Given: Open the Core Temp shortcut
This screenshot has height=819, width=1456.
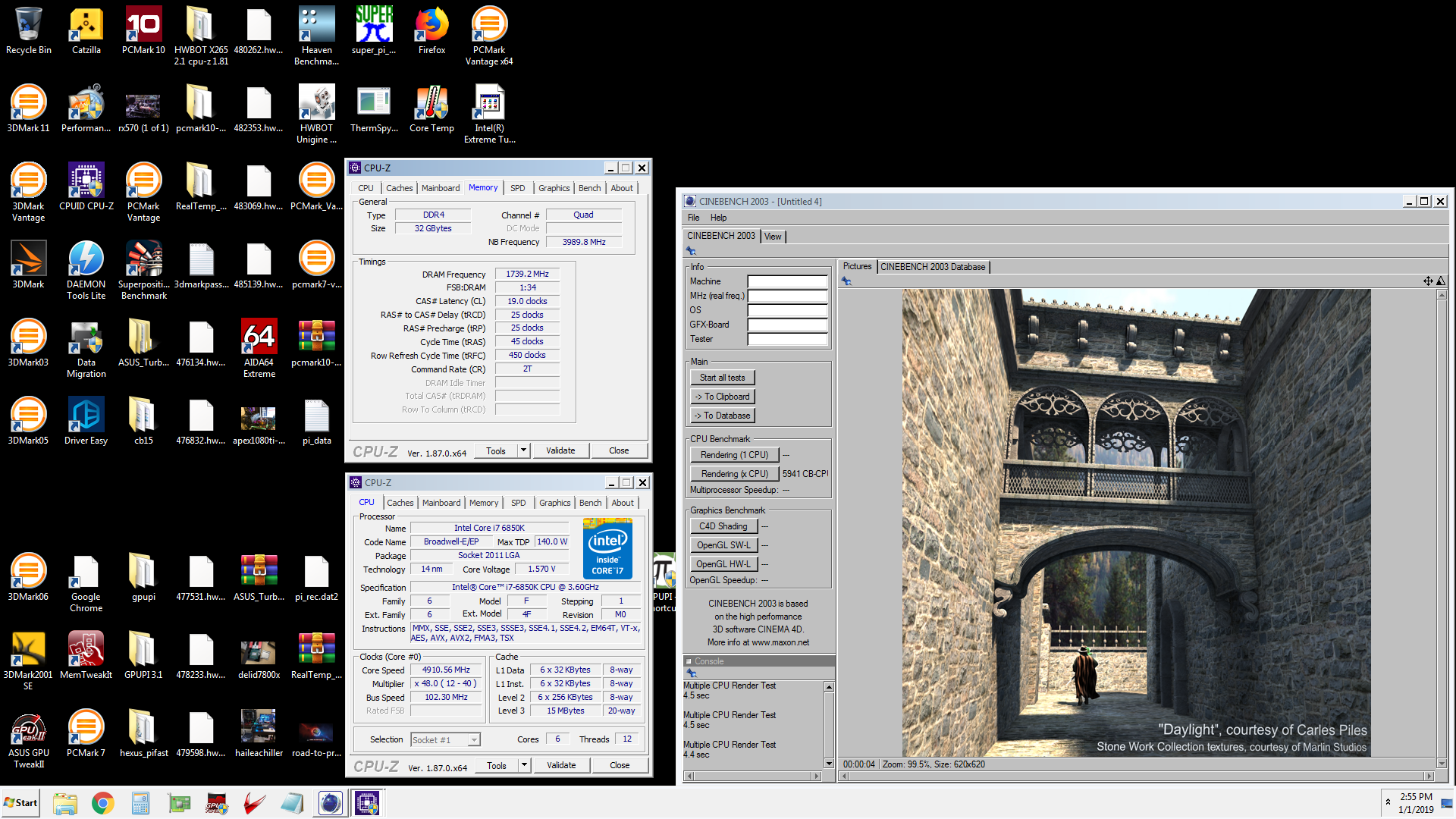Looking at the screenshot, I should click(431, 109).
